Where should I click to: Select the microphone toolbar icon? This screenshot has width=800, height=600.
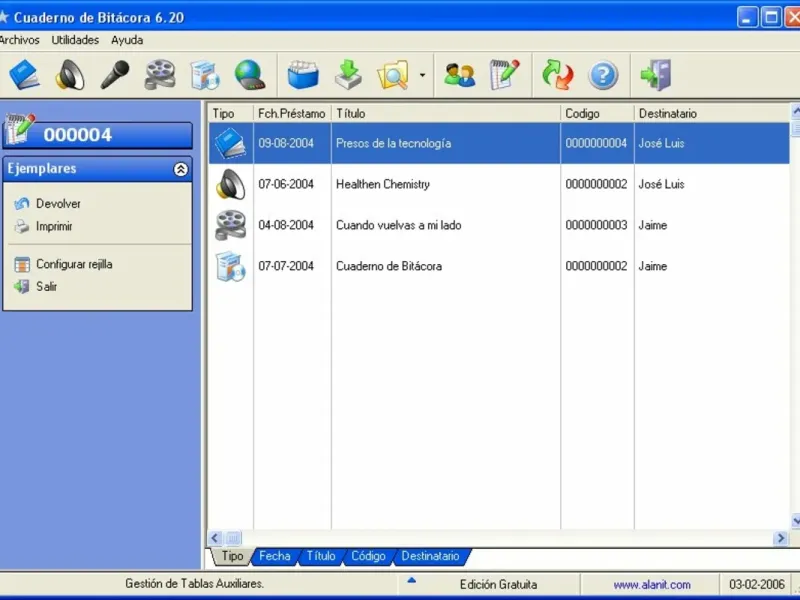pyautogui.click(x=115, y=75)
